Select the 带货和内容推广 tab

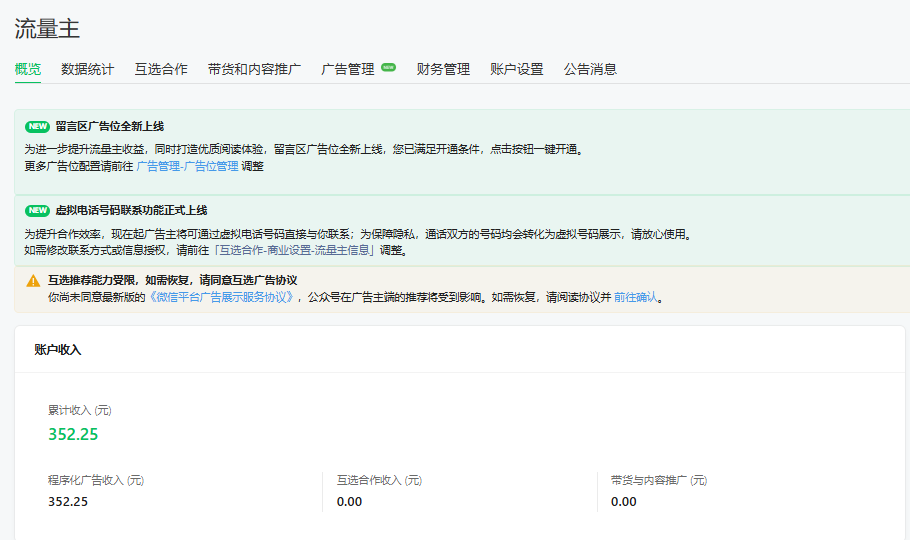pyautogui.click(x=254, y=69)
